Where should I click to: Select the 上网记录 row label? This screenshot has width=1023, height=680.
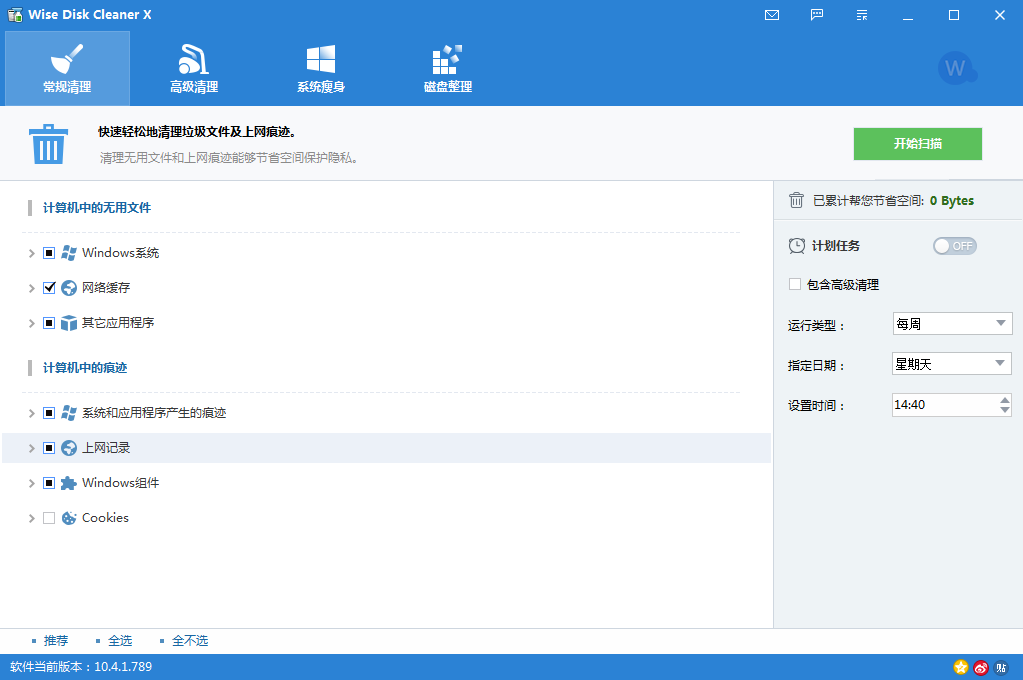point(106,448)
